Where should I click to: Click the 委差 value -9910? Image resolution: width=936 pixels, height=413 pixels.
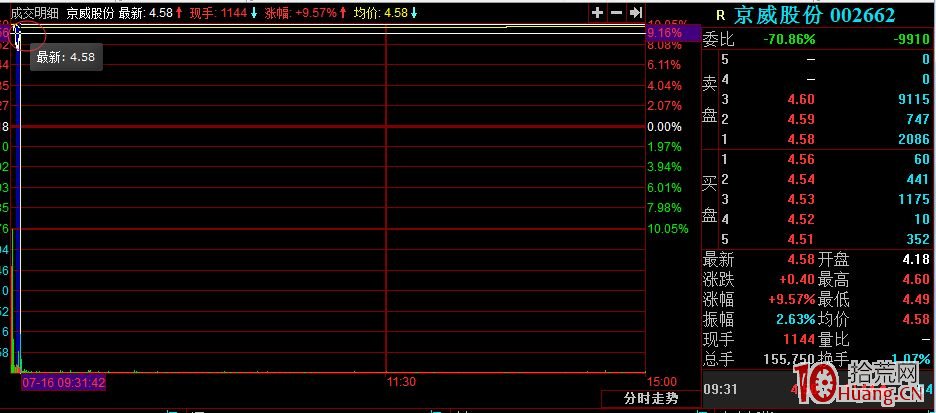pyautogui.click(x=912, y=40)
